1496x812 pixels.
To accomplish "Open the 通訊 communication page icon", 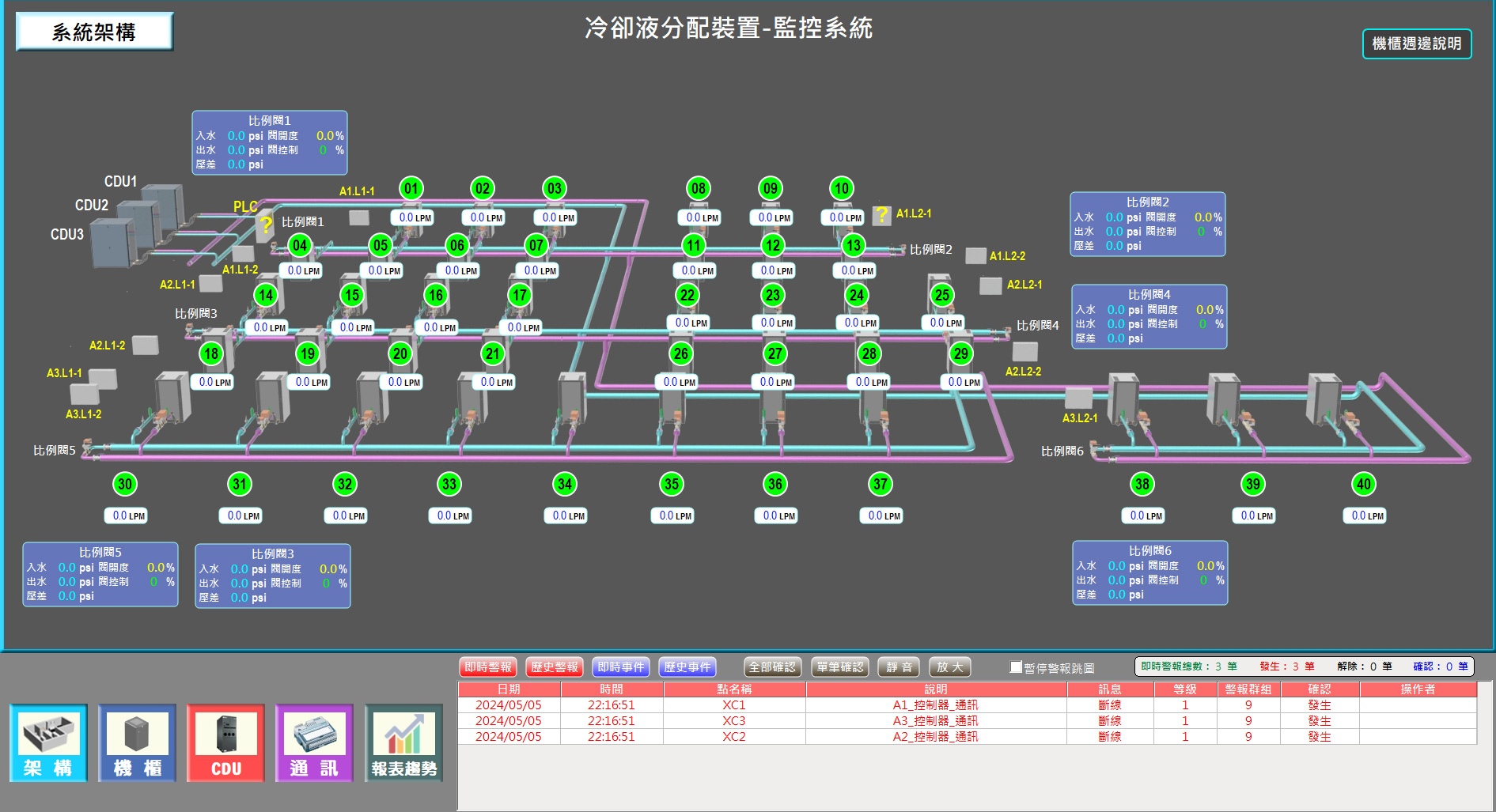I will pos(314,743).
